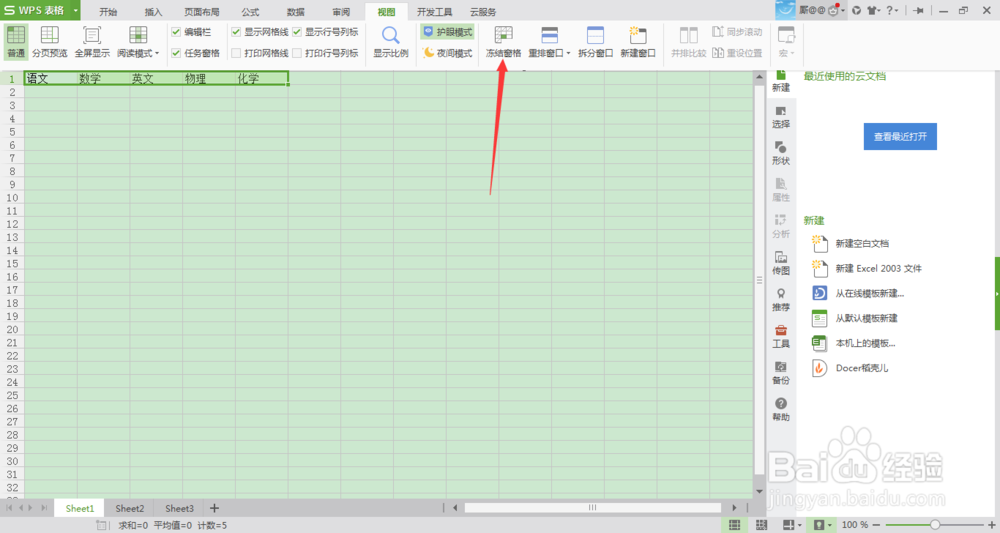Click zoom out minus button
Screen dimensions: 1000x533
click(x=876, y=525)
